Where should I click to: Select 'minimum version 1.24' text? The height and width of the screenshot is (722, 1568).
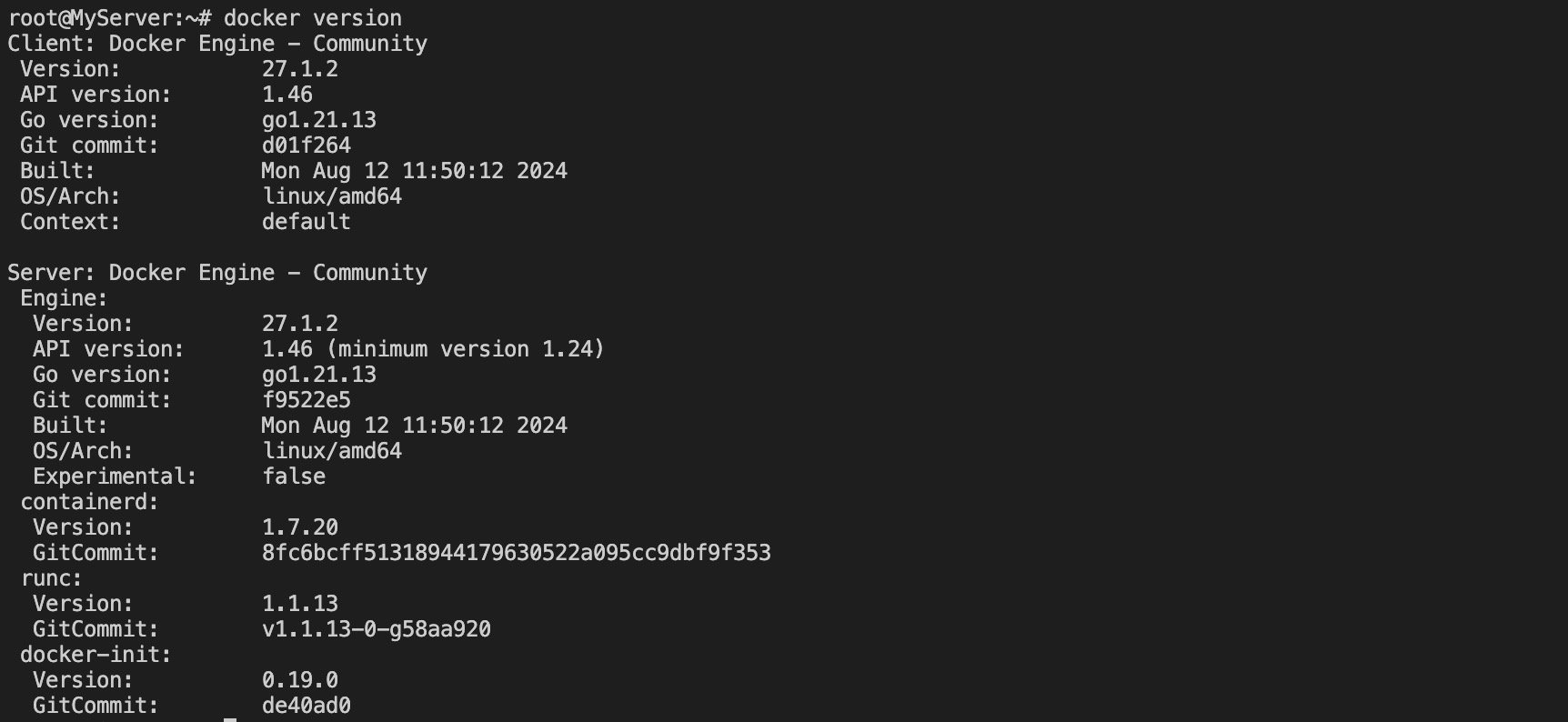(x=465, y=349)
